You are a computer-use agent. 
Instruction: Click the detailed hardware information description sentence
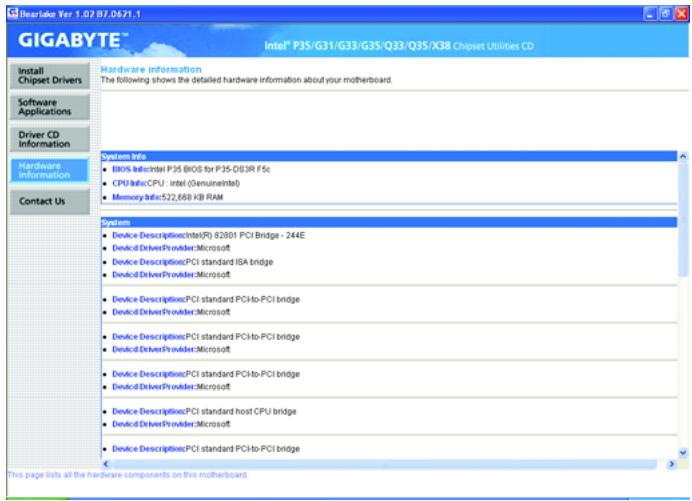pyautogui.click(x=246, y=80)
